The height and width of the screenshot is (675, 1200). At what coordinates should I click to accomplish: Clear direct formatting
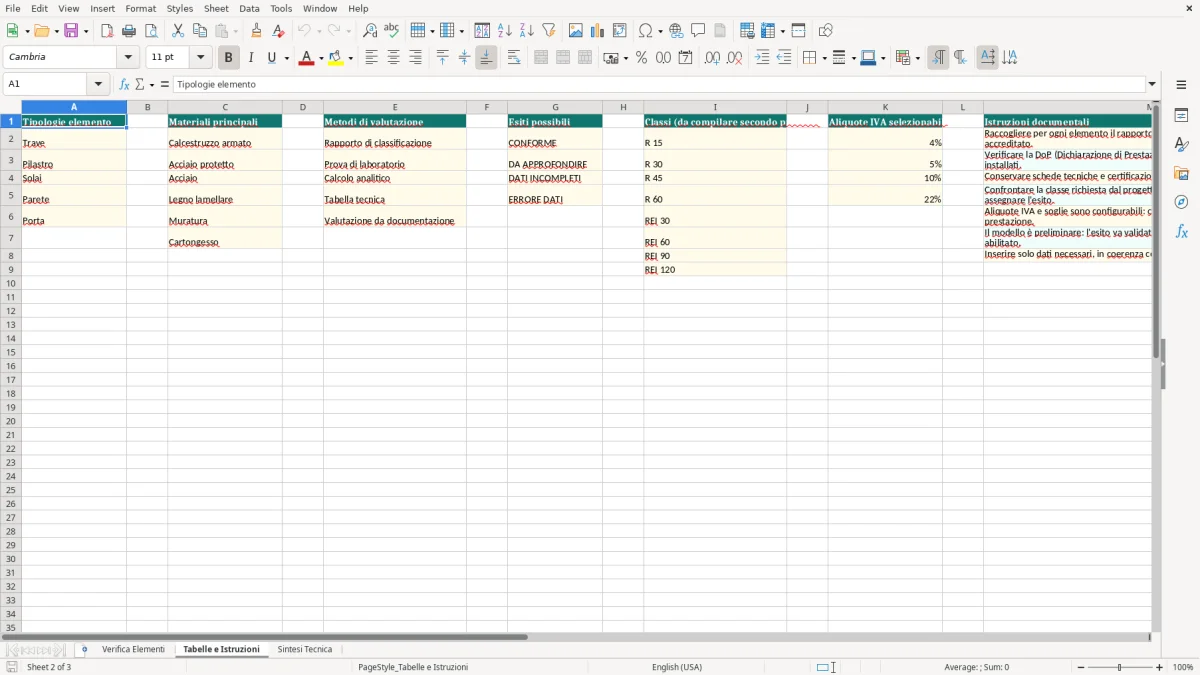(x=279, y=31)
